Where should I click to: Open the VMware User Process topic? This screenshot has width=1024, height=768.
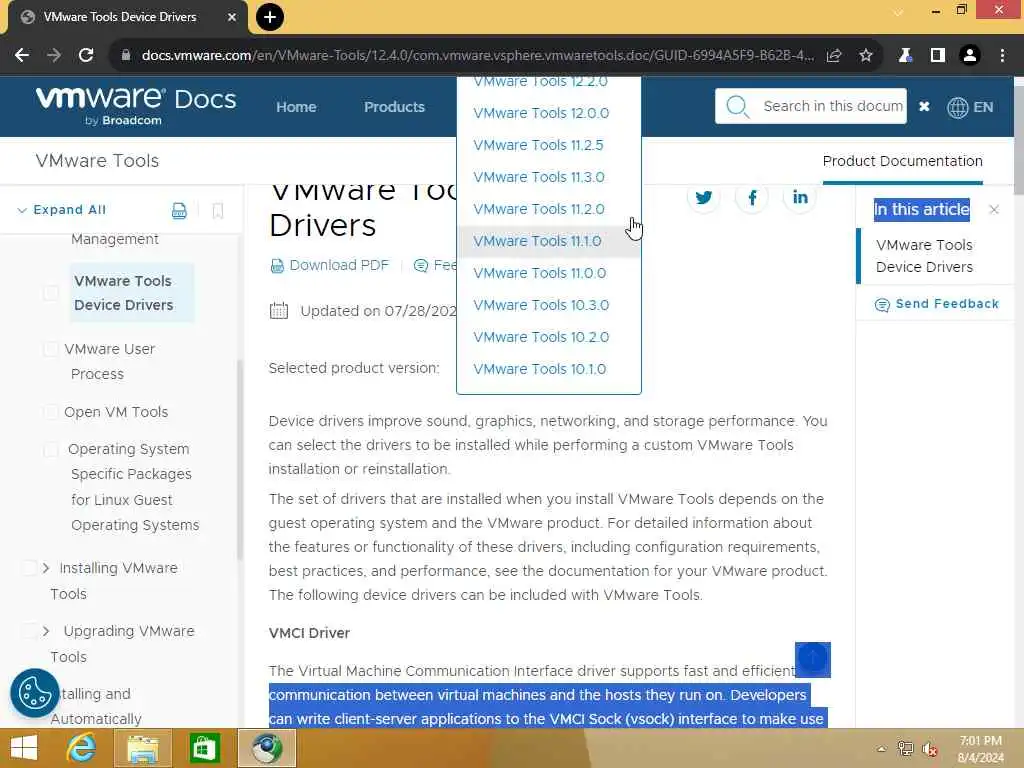pyautogui.click(x=109, y=361)
